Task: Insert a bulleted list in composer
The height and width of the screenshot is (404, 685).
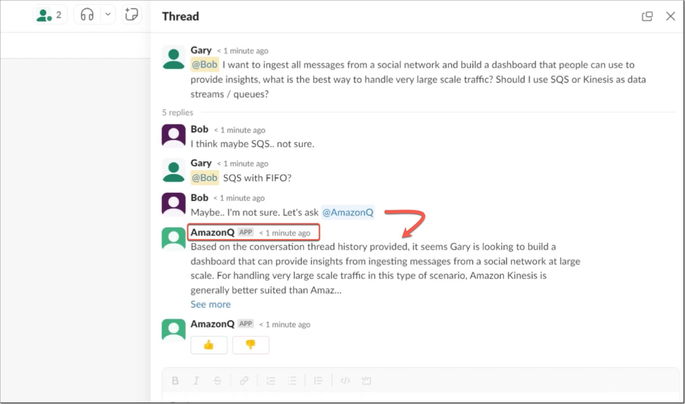Action: click(292, 381)
